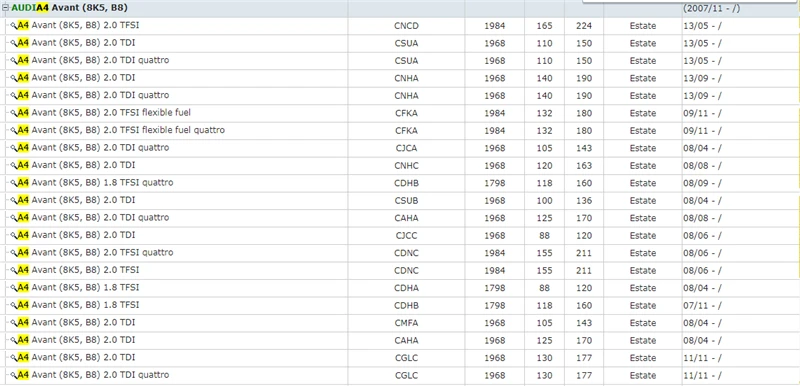Click the Estate body type in the CMFA row
This screenshot has width=800, height=386.
pyautogui.click(x=643, y=323)
